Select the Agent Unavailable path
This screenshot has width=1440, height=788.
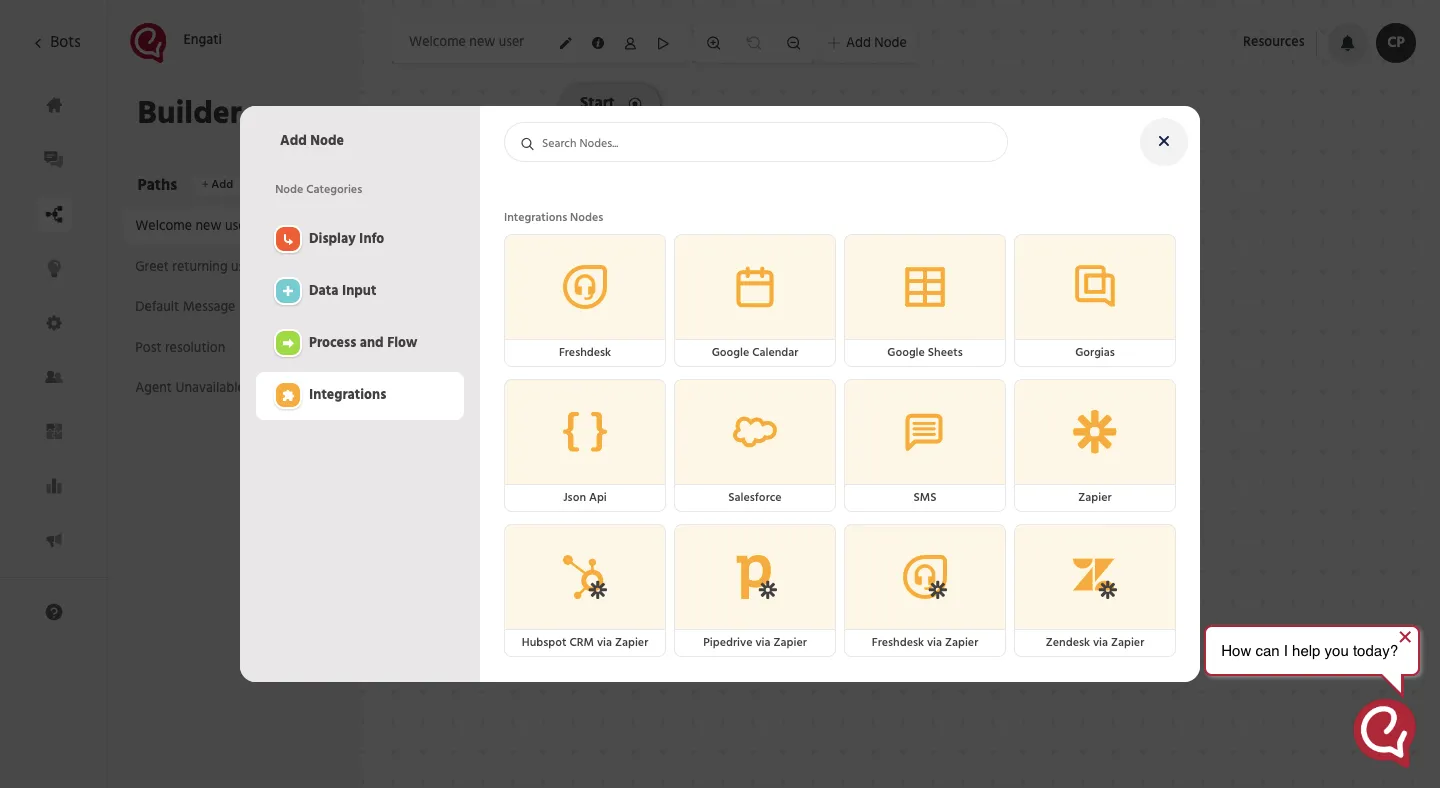click(188, 387)
